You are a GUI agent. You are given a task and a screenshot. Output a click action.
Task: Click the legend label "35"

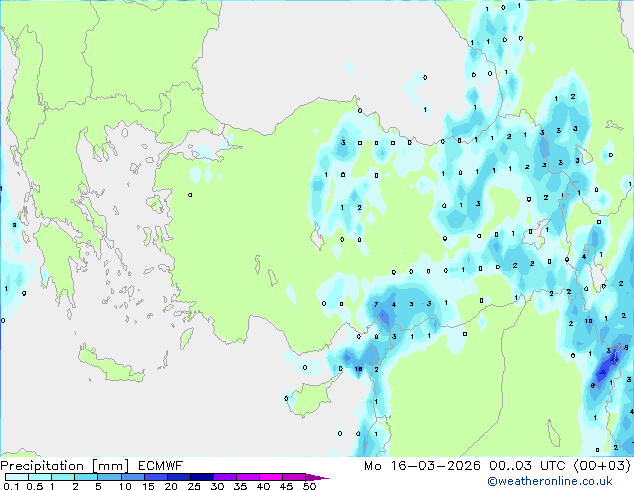[240, 486]
